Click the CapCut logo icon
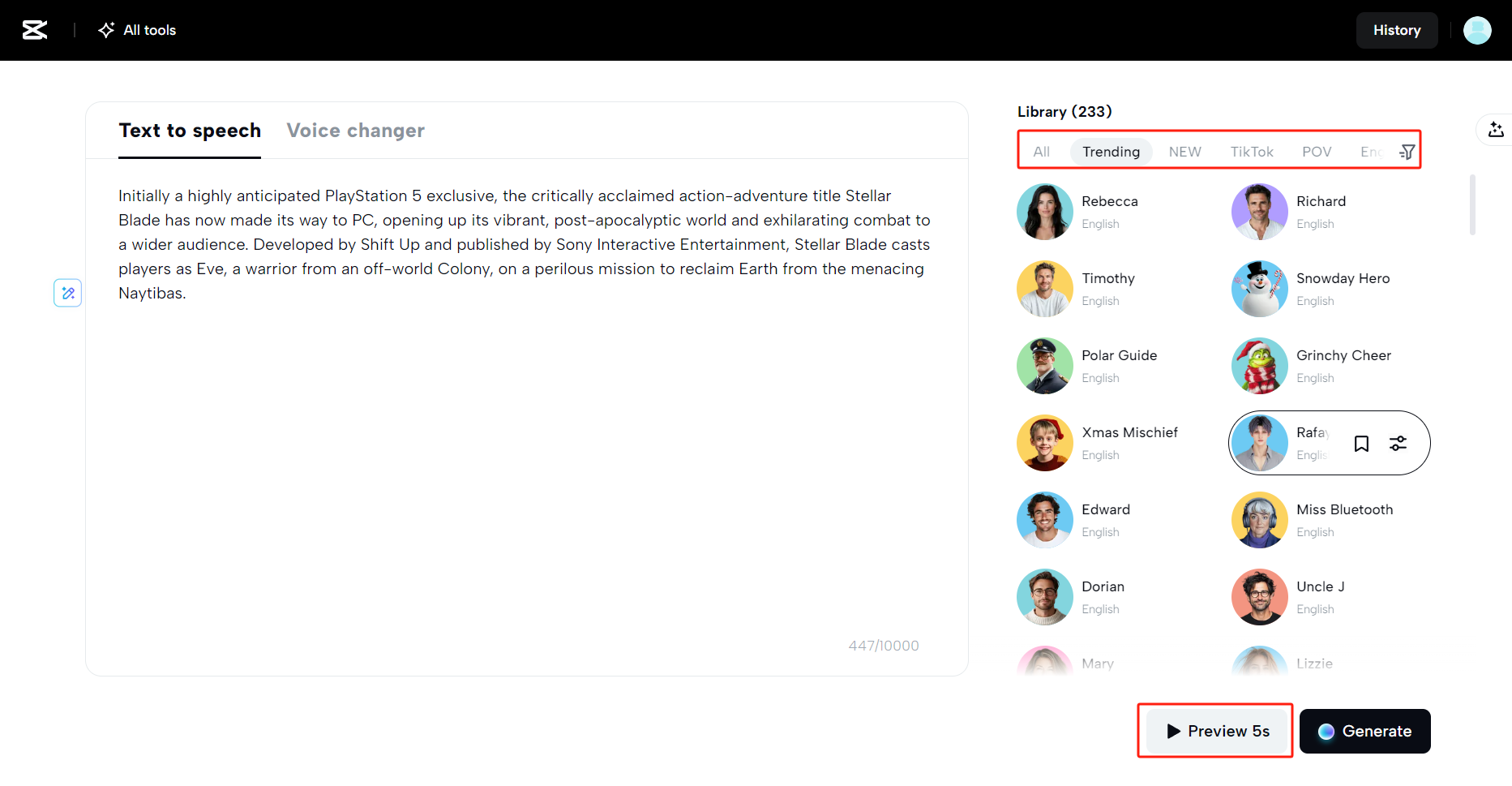The height and width of the screenshot is (786, 1512). pyautogui.click(x=35, y=30)
